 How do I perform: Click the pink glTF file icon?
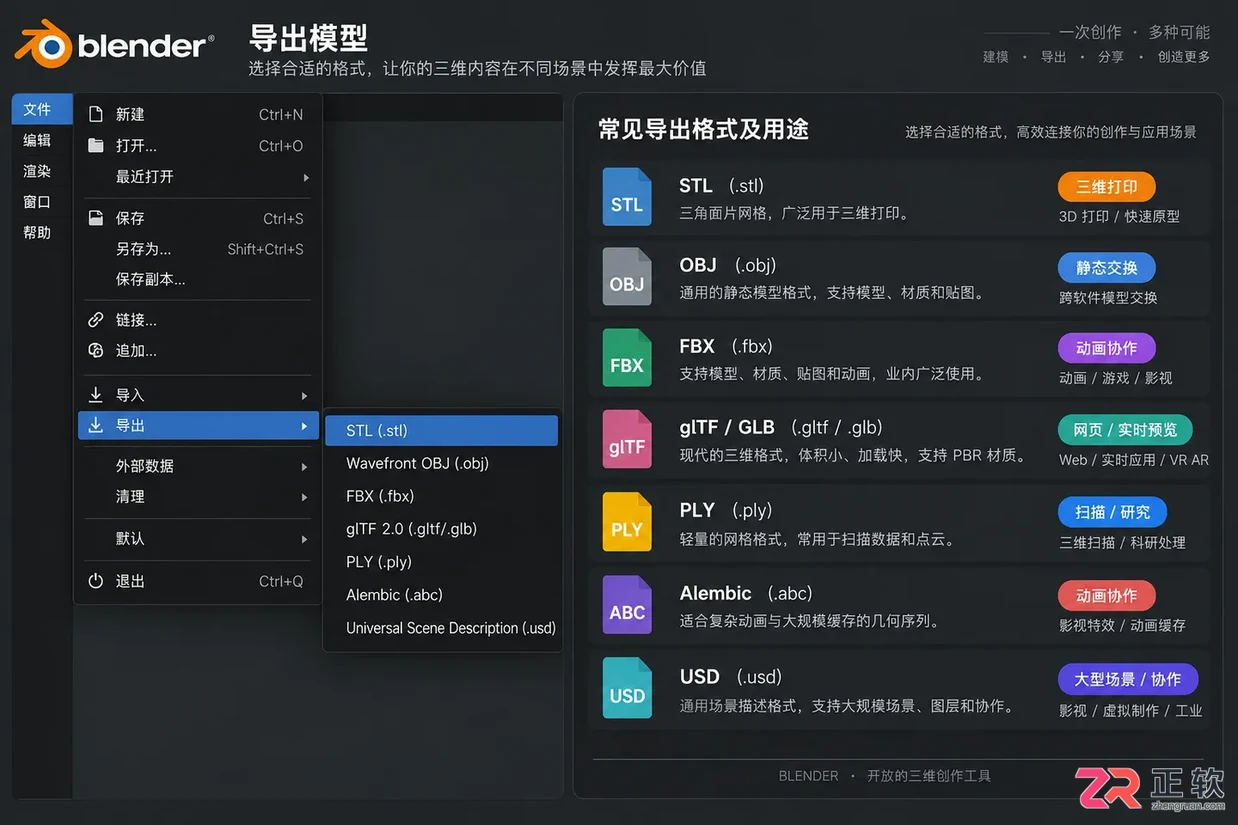[627, 440]
